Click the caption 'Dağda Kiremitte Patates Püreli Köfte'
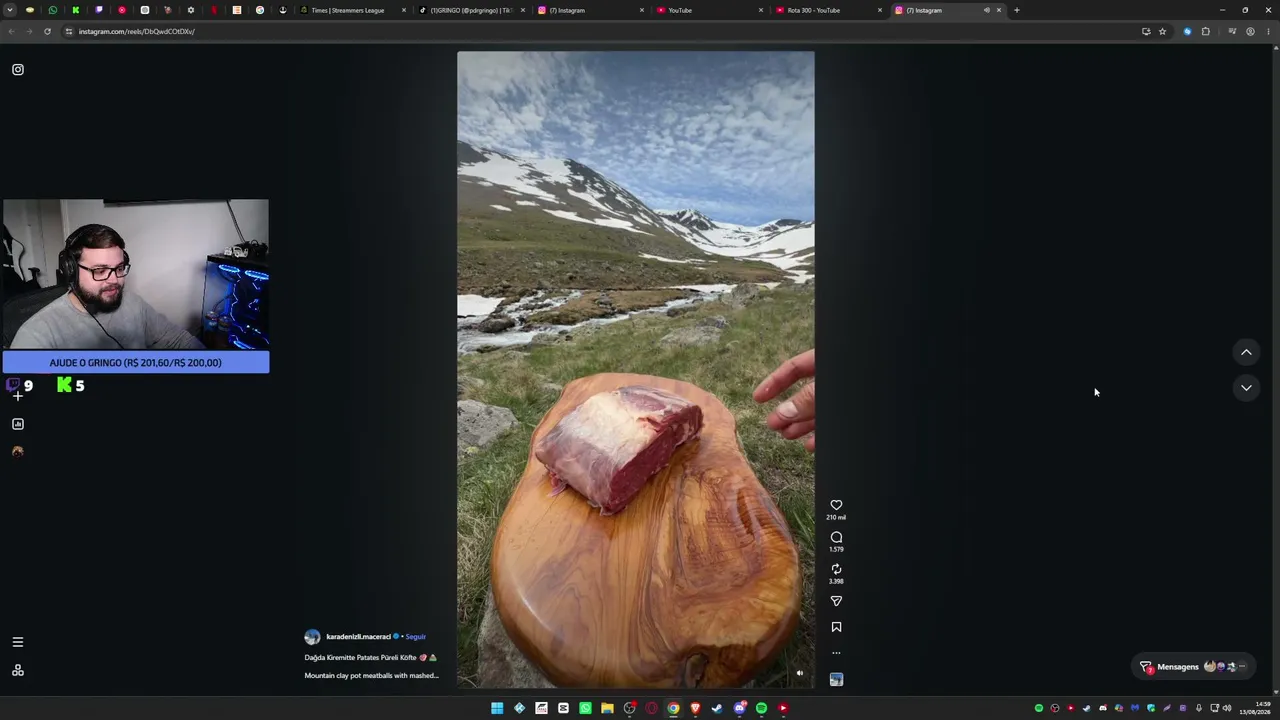The image size is (1280, 720). click(x=361, y=658)
